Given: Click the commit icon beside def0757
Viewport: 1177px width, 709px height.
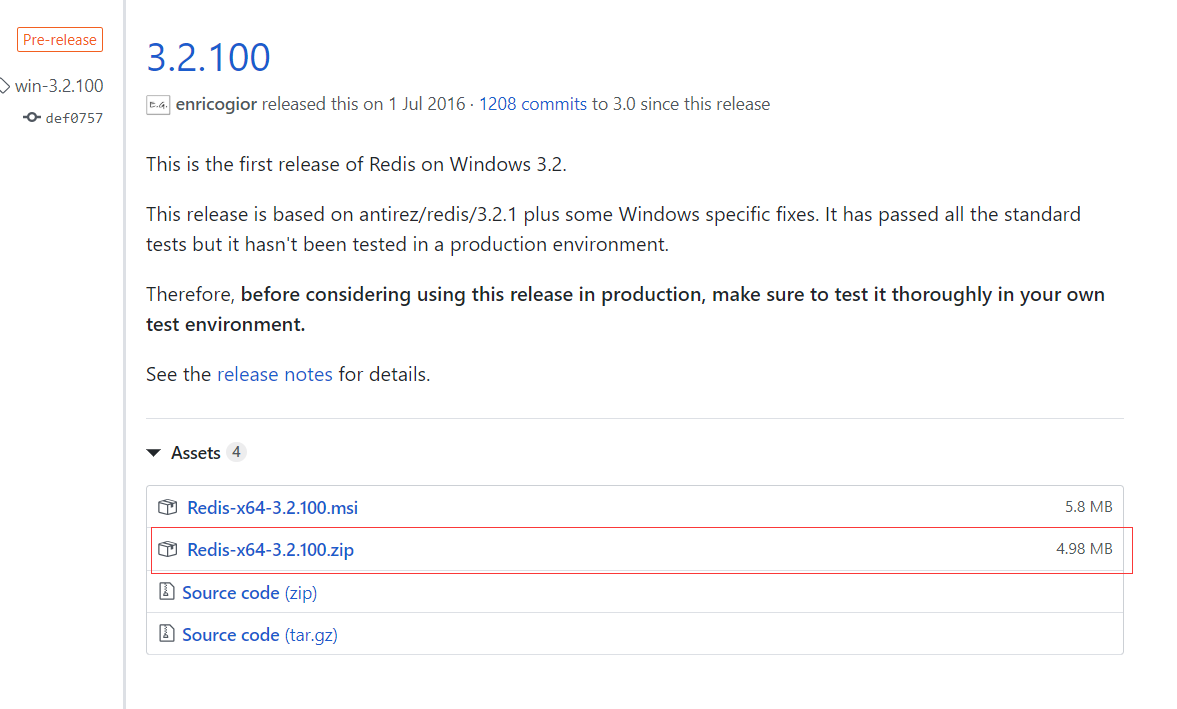Looking at the screenshot, I should pos(31,117).
